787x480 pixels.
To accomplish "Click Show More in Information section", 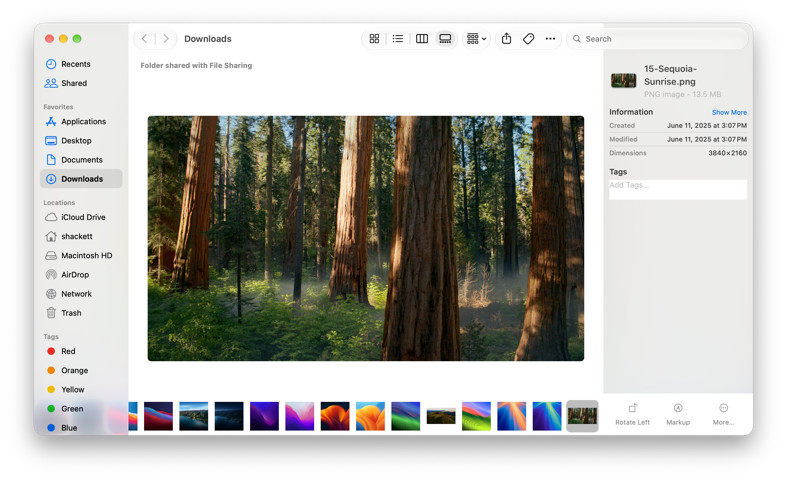I will 729,112.
